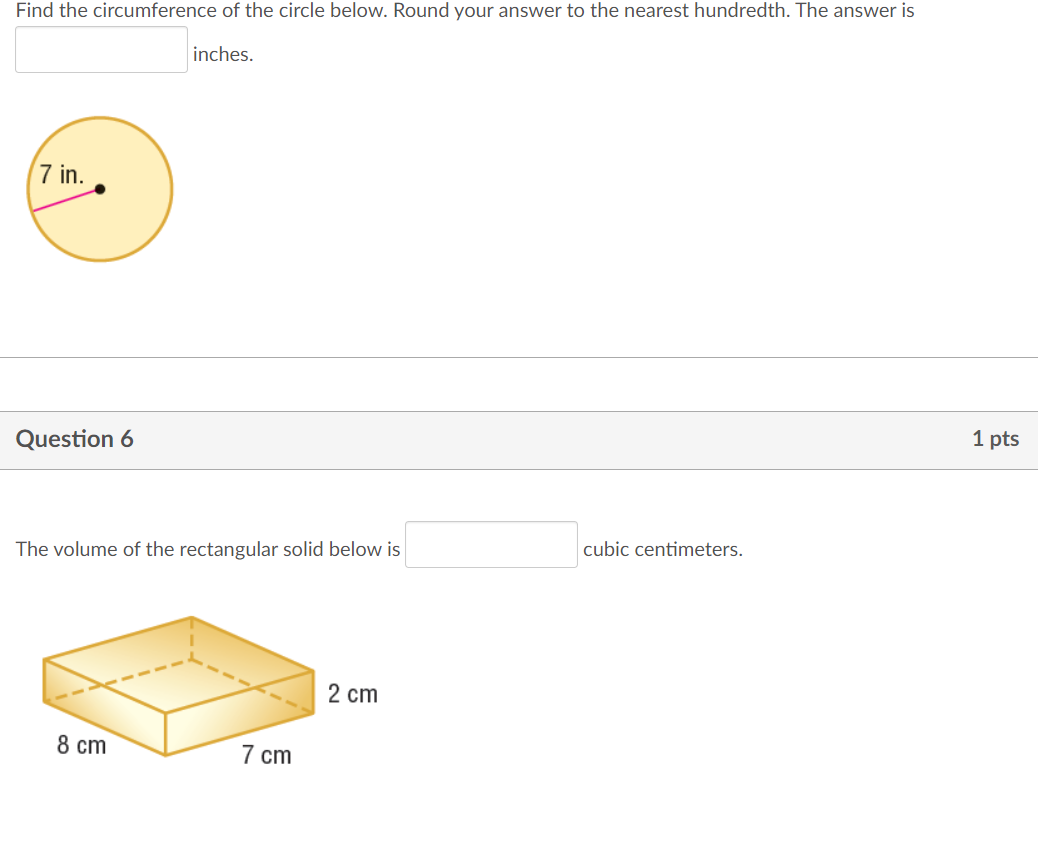The image size is (1038, 842).
Task: Click the pink radius line inside the circle
Action: [x=65, y=200]
